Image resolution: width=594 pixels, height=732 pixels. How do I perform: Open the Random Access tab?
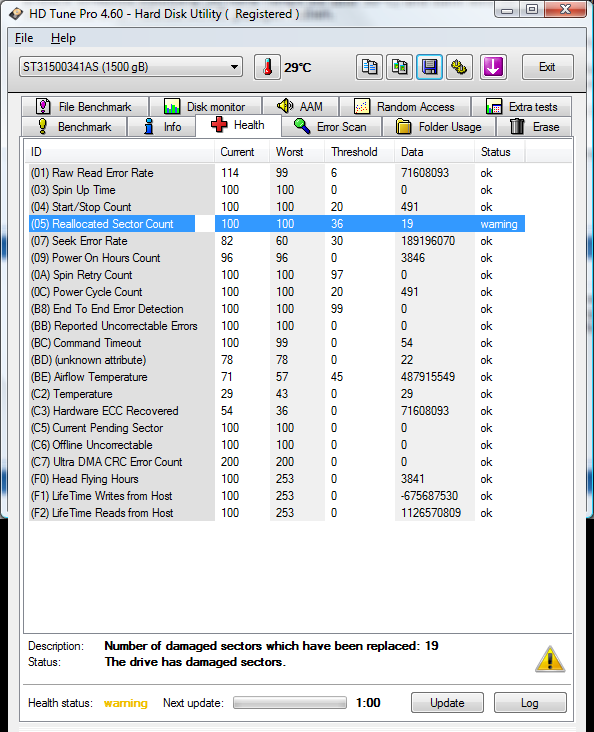404,107
